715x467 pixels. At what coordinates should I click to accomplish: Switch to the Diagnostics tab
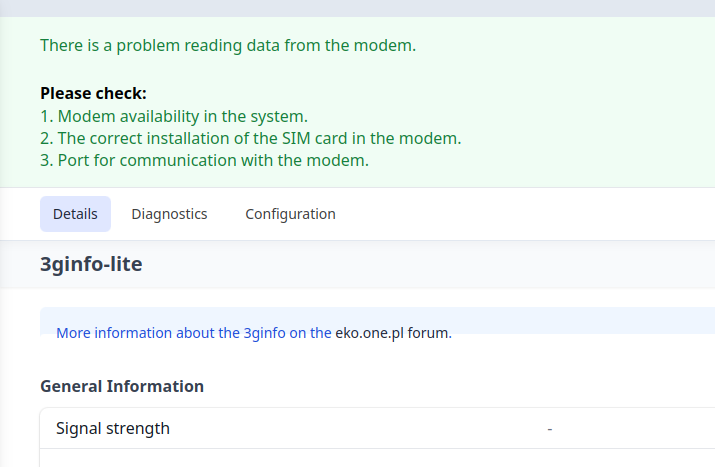click(x=169, y=214)
